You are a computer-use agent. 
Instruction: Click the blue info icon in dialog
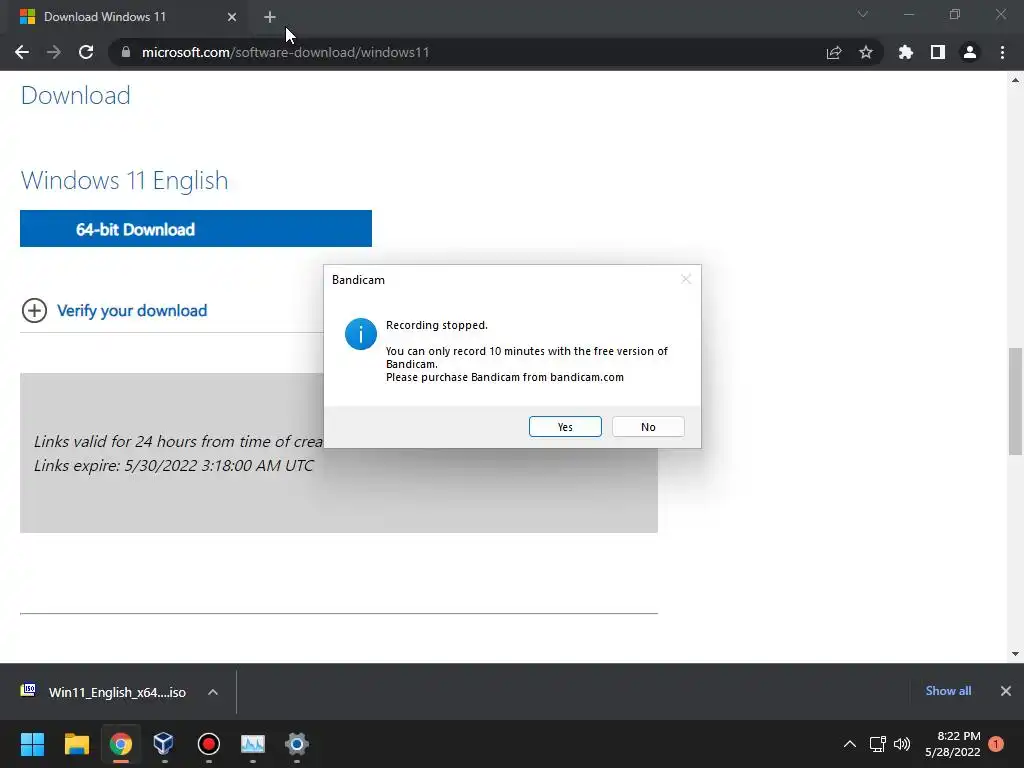pos(360,334)
